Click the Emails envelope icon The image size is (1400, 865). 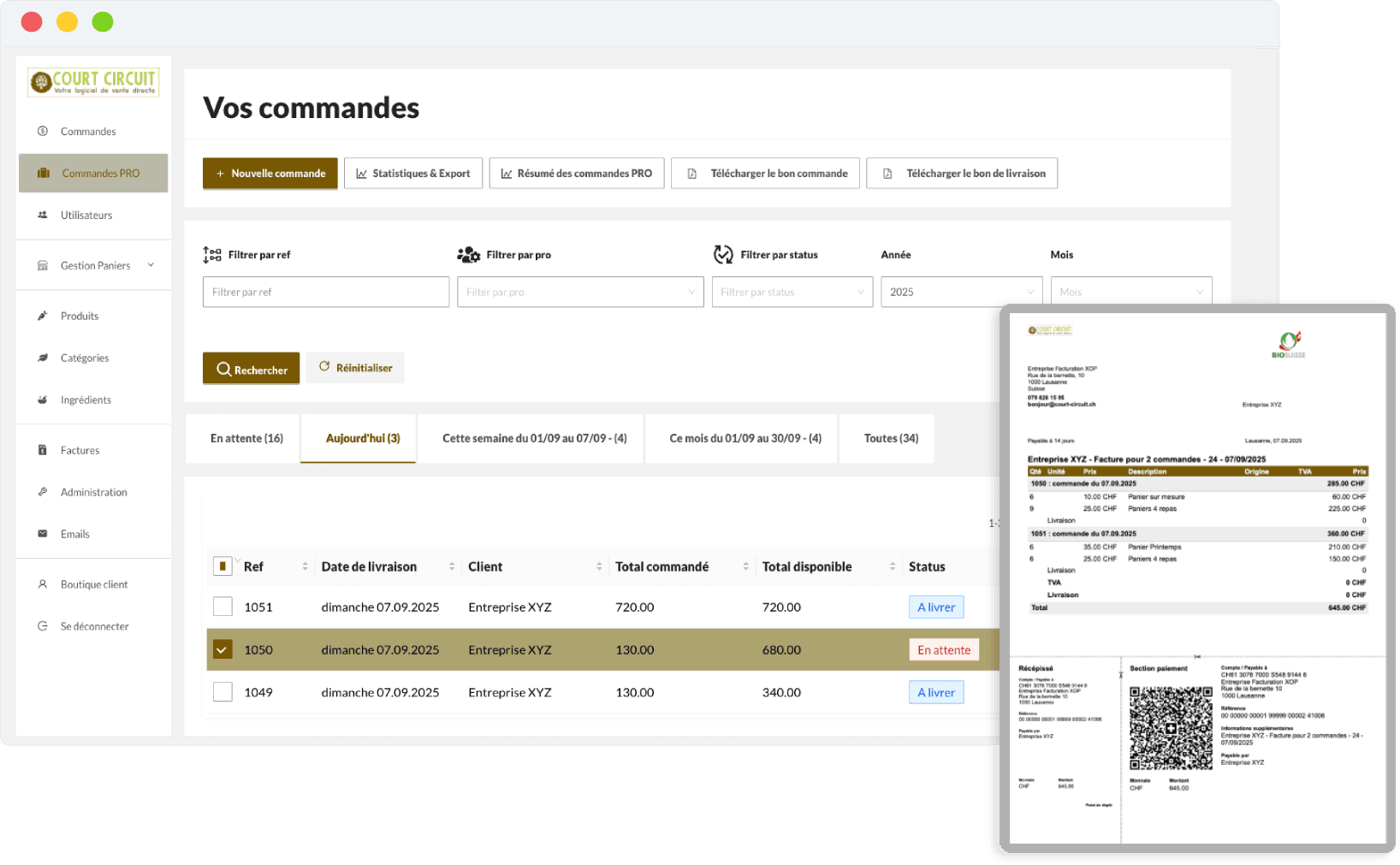pyautogui.click(x=43, y=534)
